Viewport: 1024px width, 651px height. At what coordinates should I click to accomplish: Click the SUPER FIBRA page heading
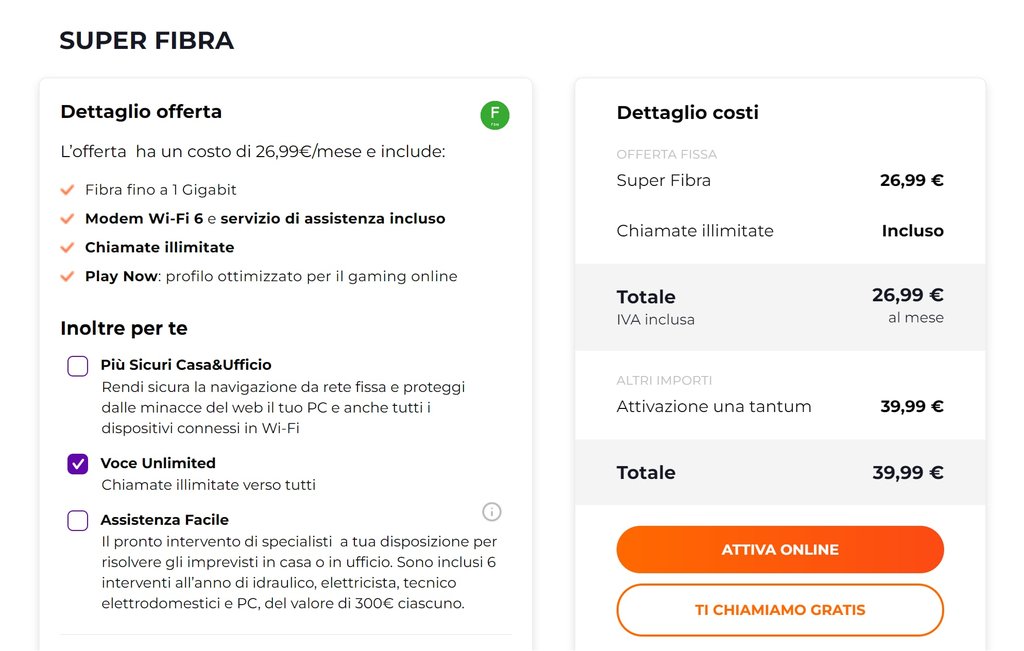146,41
